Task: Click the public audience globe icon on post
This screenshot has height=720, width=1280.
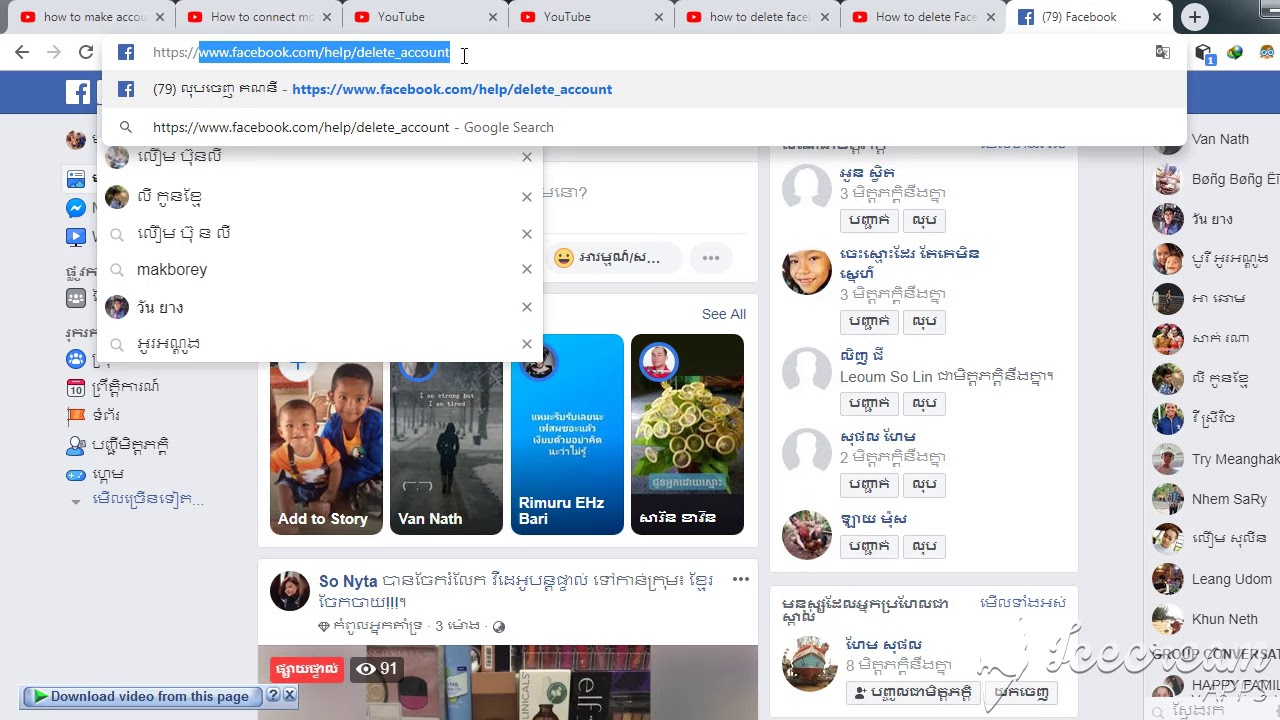Action: 499,626
